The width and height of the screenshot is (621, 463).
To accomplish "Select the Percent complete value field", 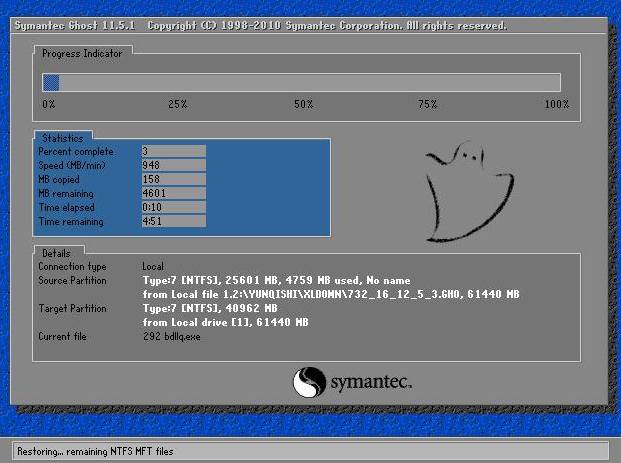I will point(173,151).
